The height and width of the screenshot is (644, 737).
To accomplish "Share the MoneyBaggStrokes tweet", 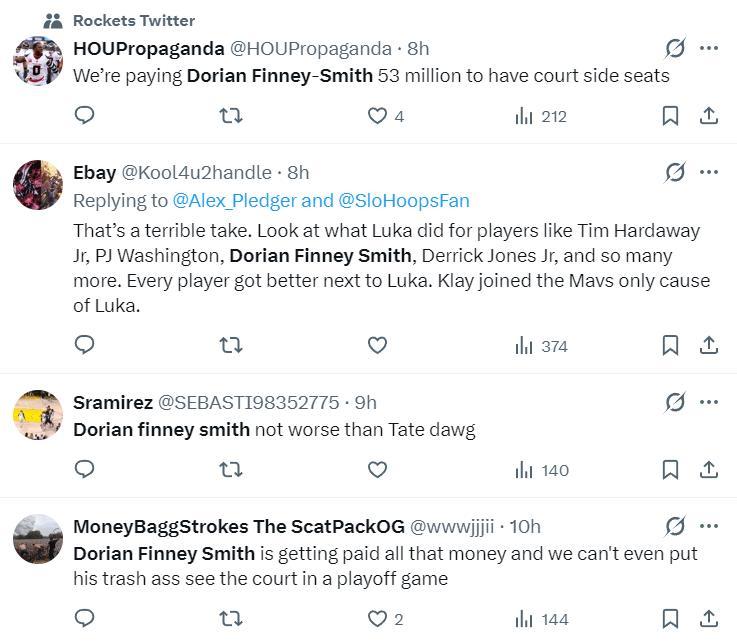I will pyautogui.click(x=708, y=619).
